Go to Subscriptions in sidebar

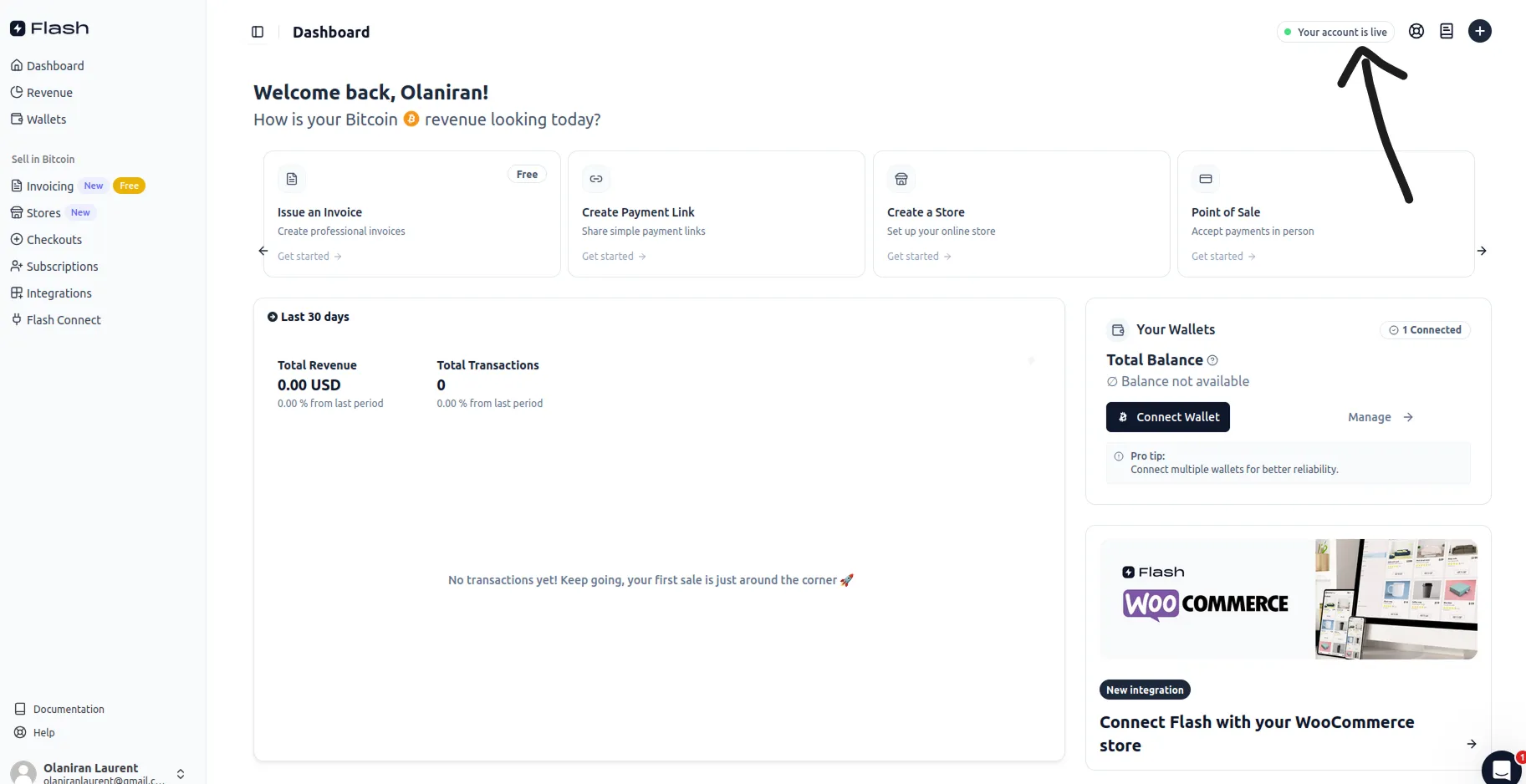[x=62, y=267]
